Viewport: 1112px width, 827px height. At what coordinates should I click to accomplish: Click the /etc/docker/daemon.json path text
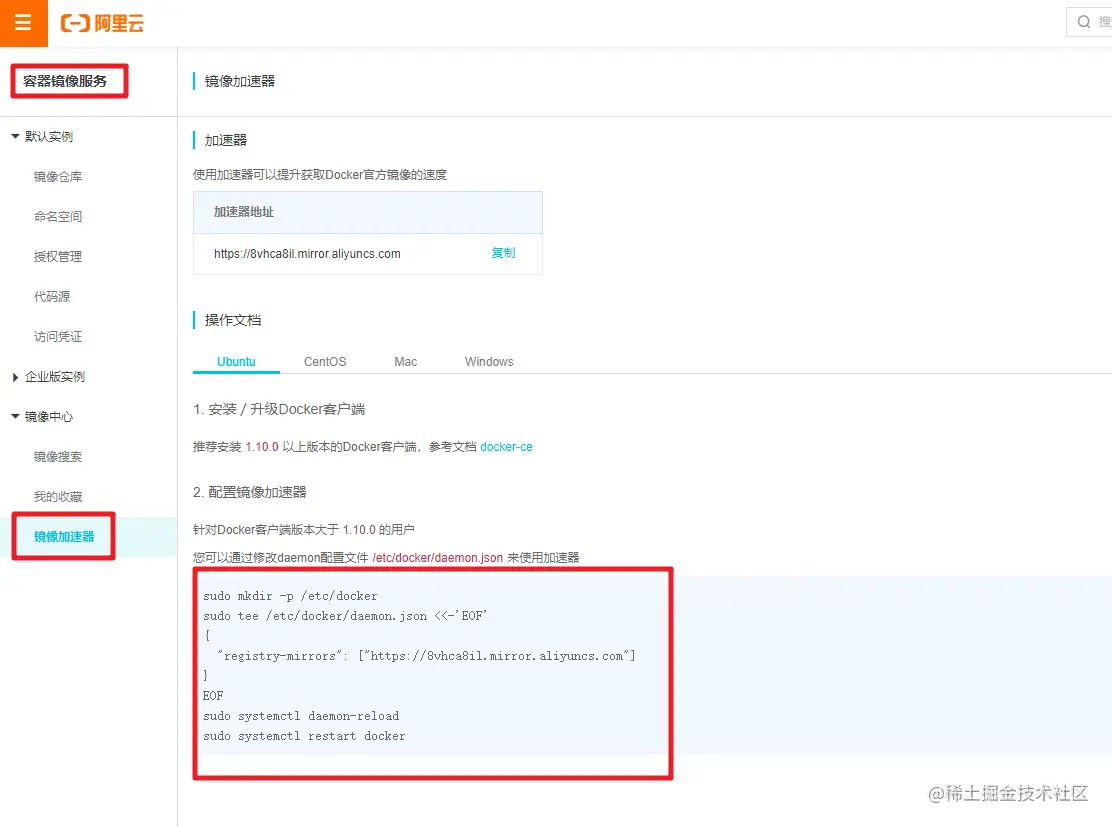click(x=438, y=557)
